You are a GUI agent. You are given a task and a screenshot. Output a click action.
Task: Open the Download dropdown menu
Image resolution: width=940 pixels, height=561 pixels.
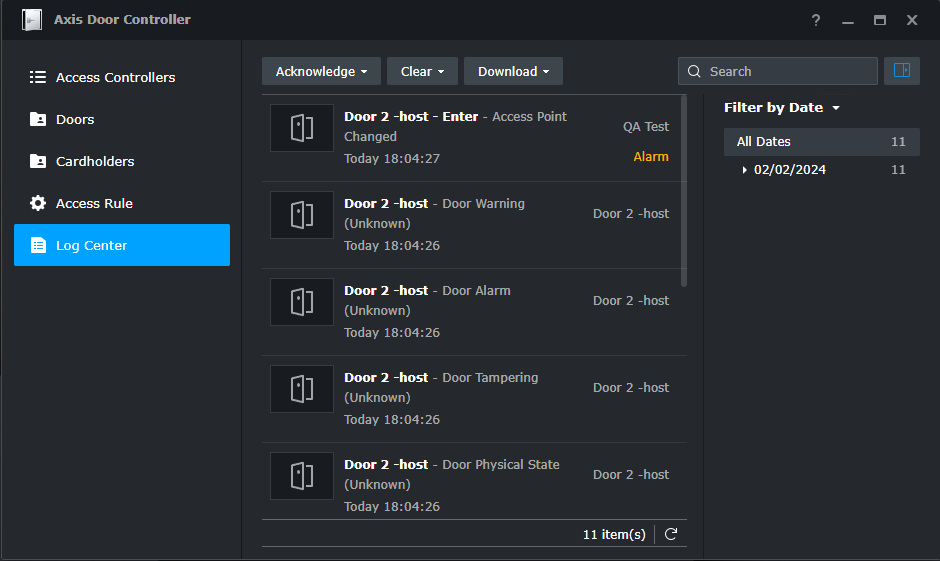coord(513,71)
